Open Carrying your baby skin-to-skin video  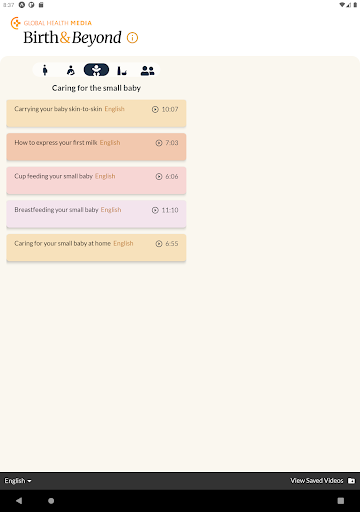point(96,113)
